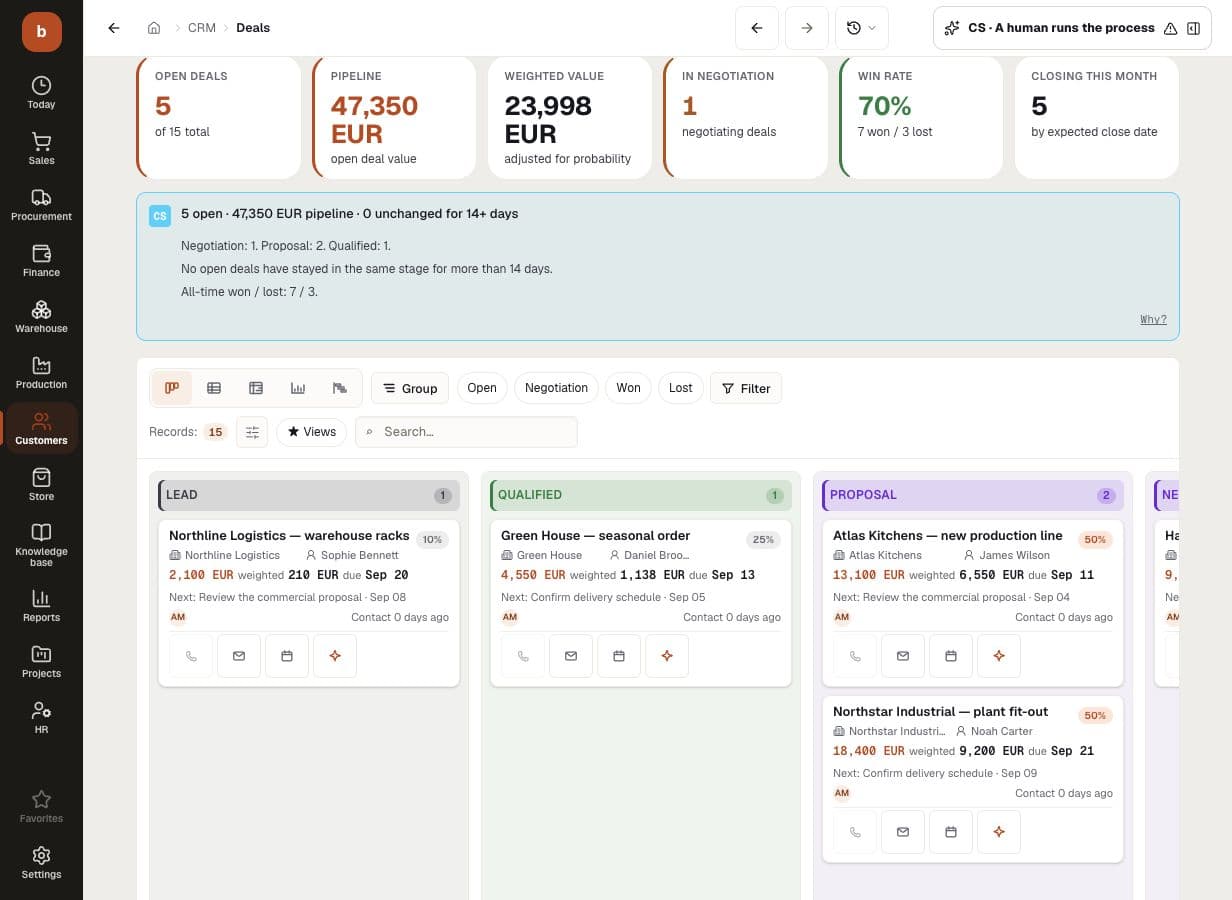This screenshot has width=1232, height=900.
Task: Toggle the Won quick filter
Action: [x=628, y=388]
